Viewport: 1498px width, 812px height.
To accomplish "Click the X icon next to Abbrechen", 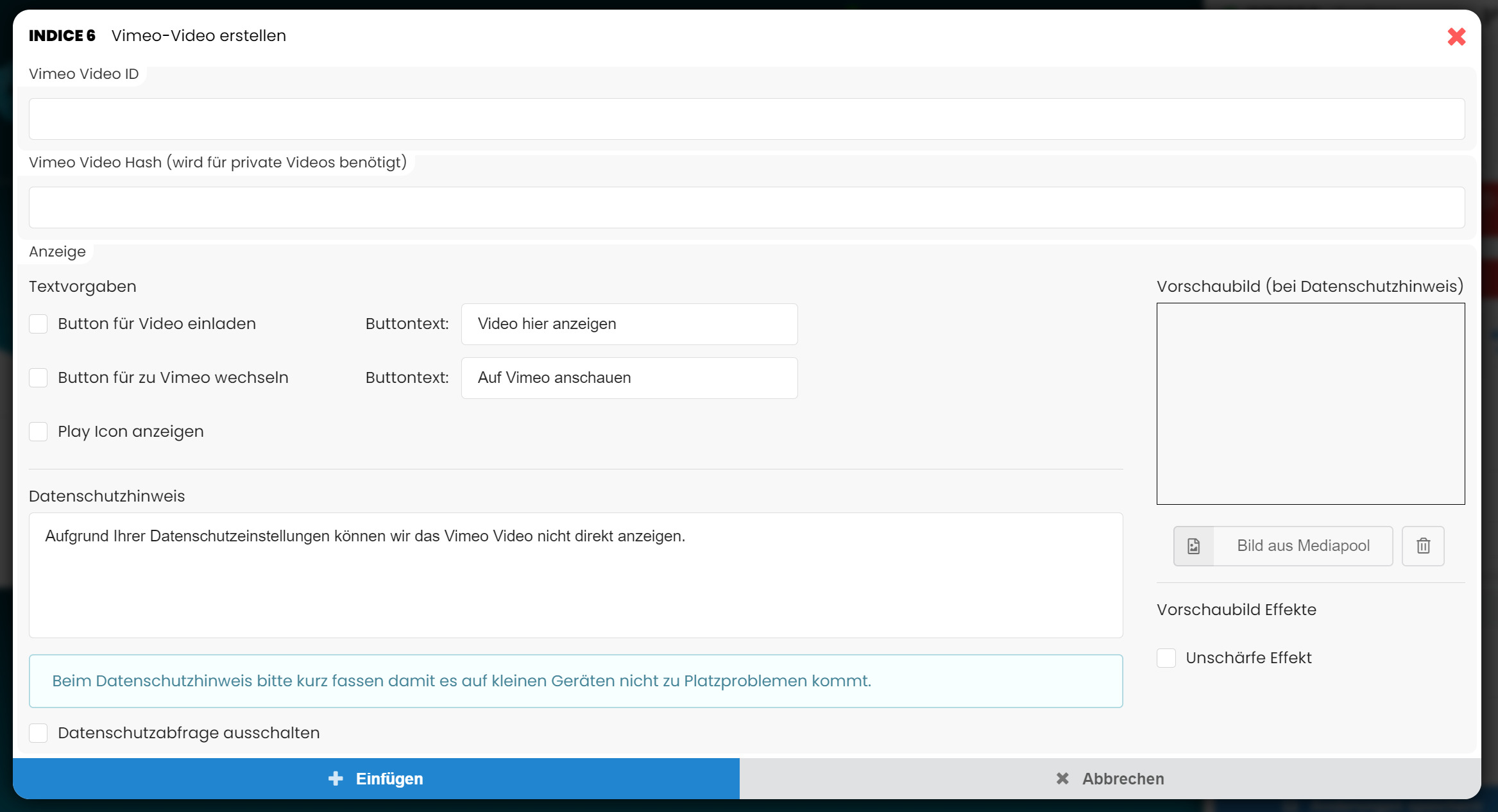I will [1062, 778].
